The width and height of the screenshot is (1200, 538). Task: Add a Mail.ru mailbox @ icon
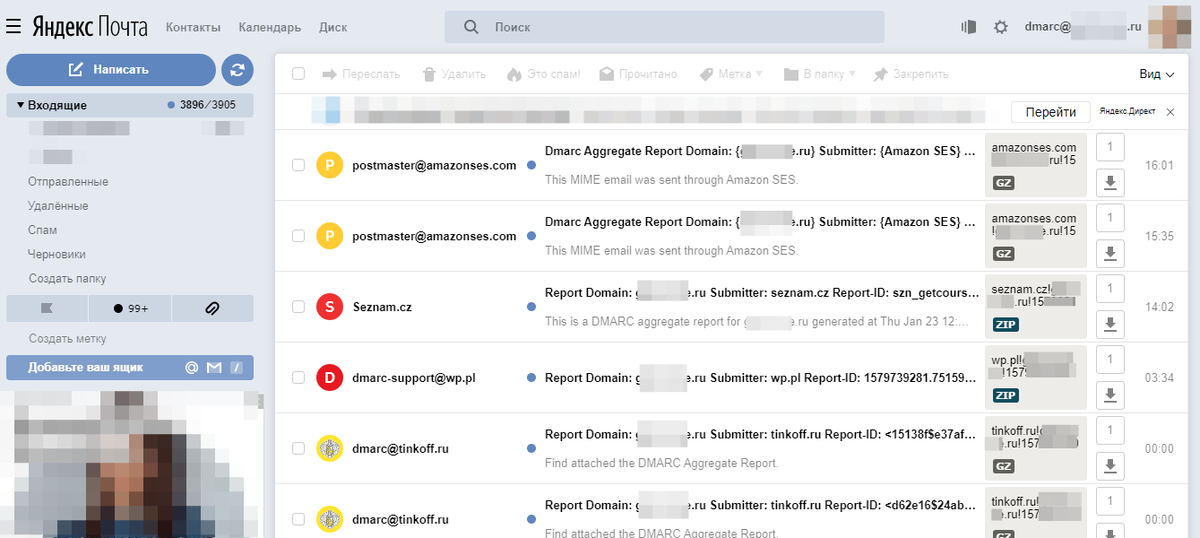tap(192, 367)
